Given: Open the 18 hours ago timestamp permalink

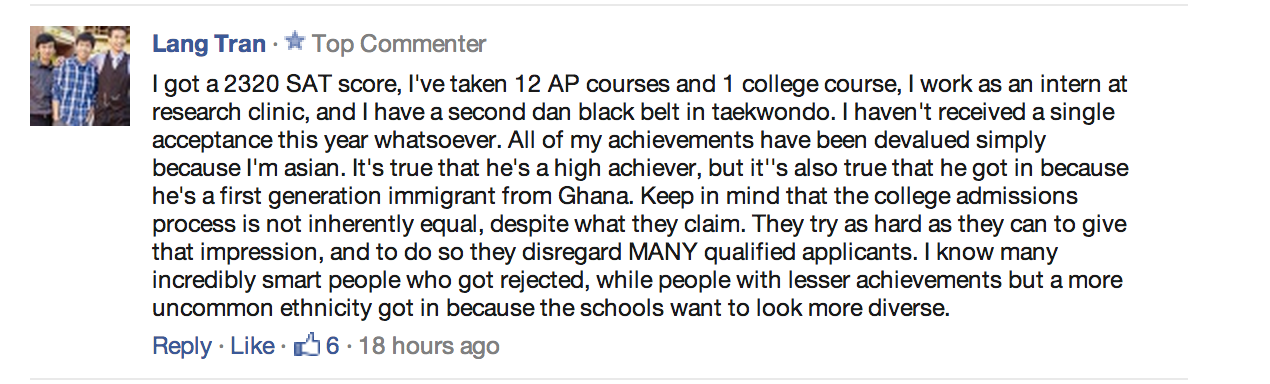Looking at the screenshot, I should click(x=428, y=346).
